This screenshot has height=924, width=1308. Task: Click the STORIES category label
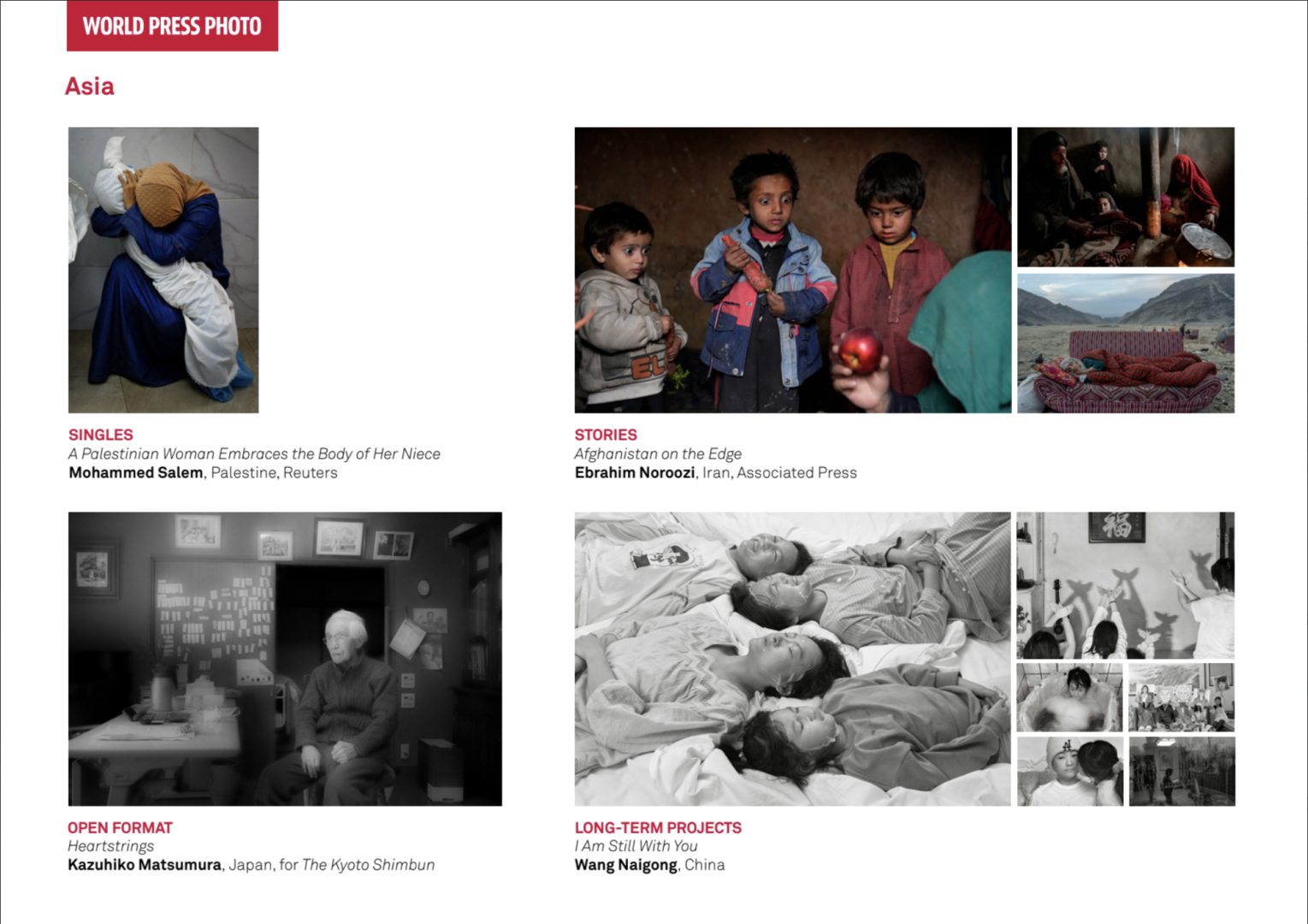click(606, 435)
